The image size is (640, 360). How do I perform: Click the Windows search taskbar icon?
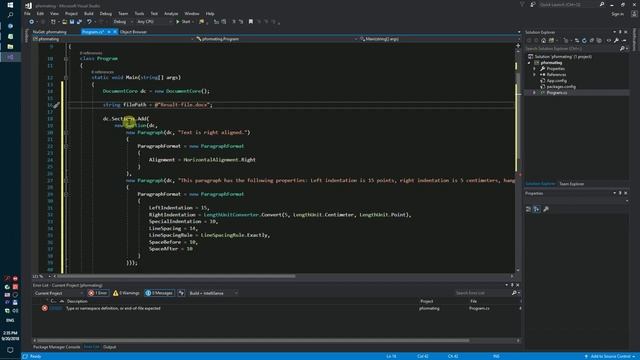[10, 15]
